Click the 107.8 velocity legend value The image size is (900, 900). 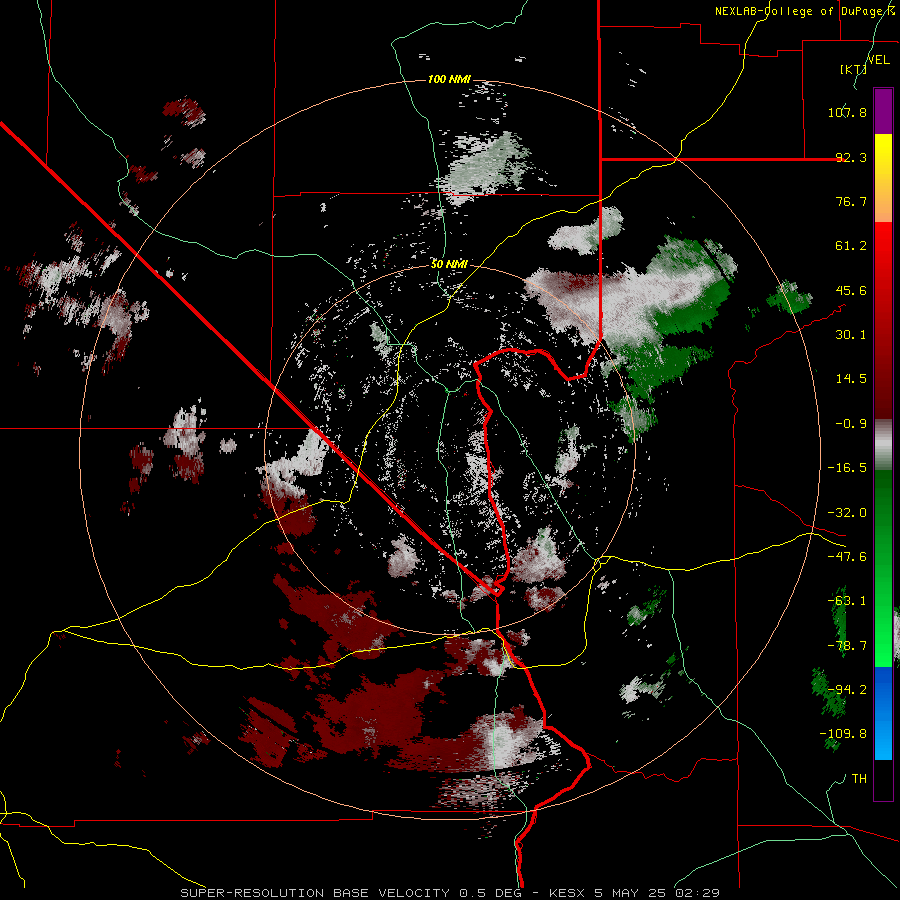point(847,112)
